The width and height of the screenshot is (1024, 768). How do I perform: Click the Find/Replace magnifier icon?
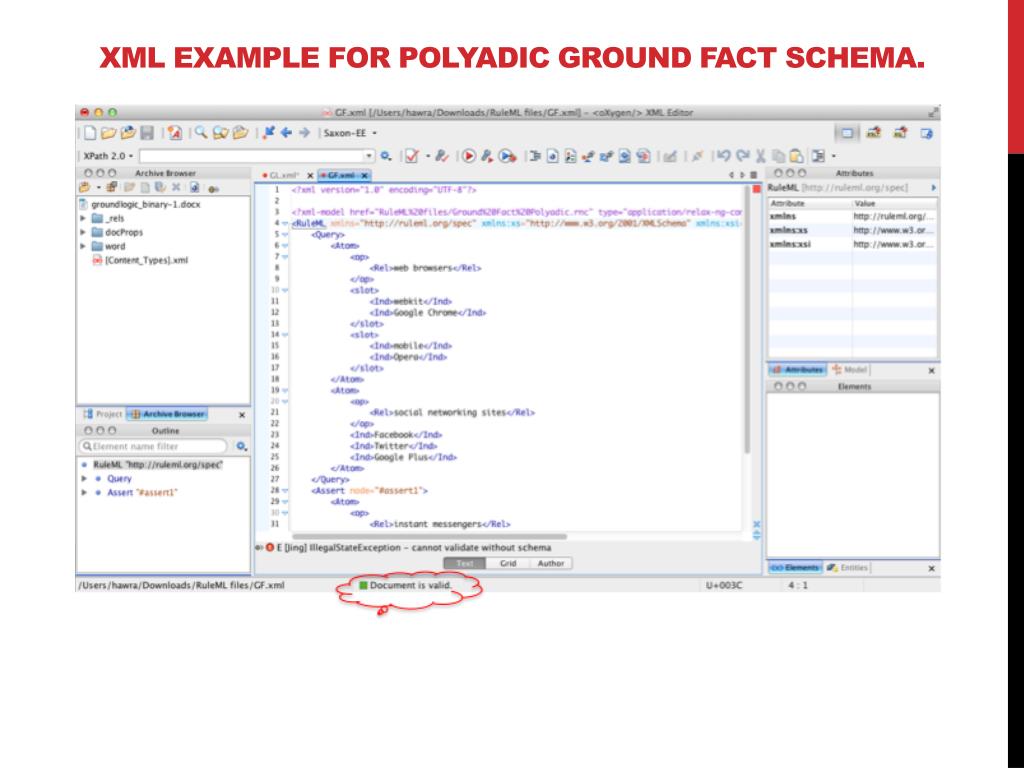click(200, 133)
